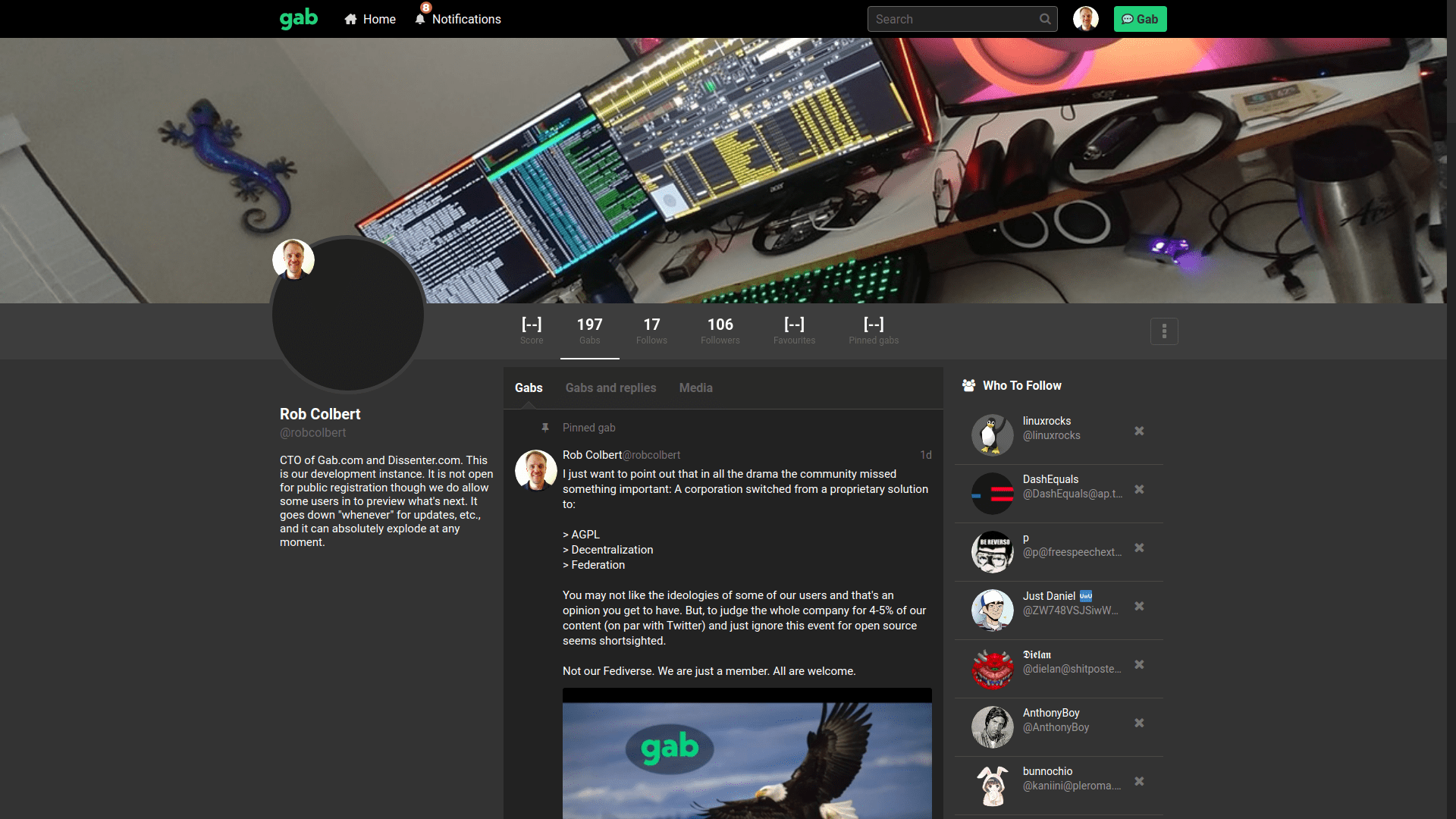Open the p user avatar
Viewport: 1456px width, 819px height.
click(993, 551)
